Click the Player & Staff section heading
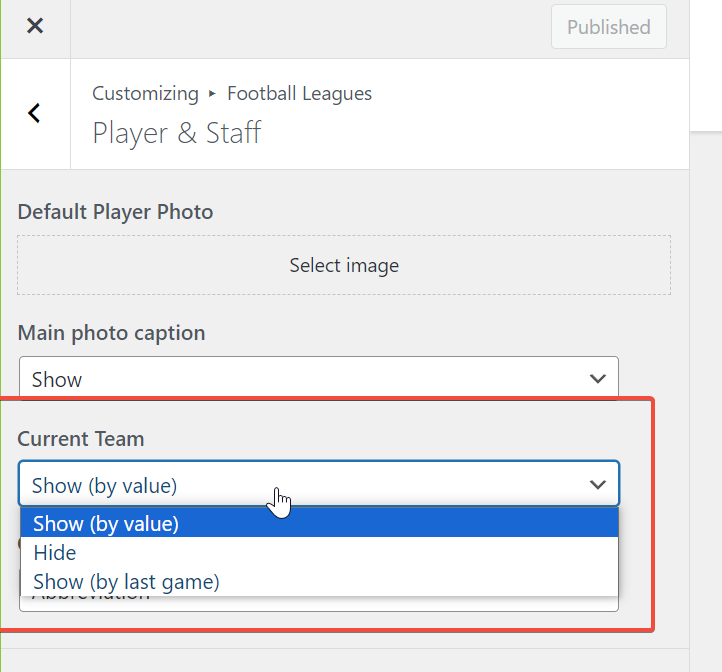Image resolution: width=722 pixels, height=672 pixels. point(177,133)
